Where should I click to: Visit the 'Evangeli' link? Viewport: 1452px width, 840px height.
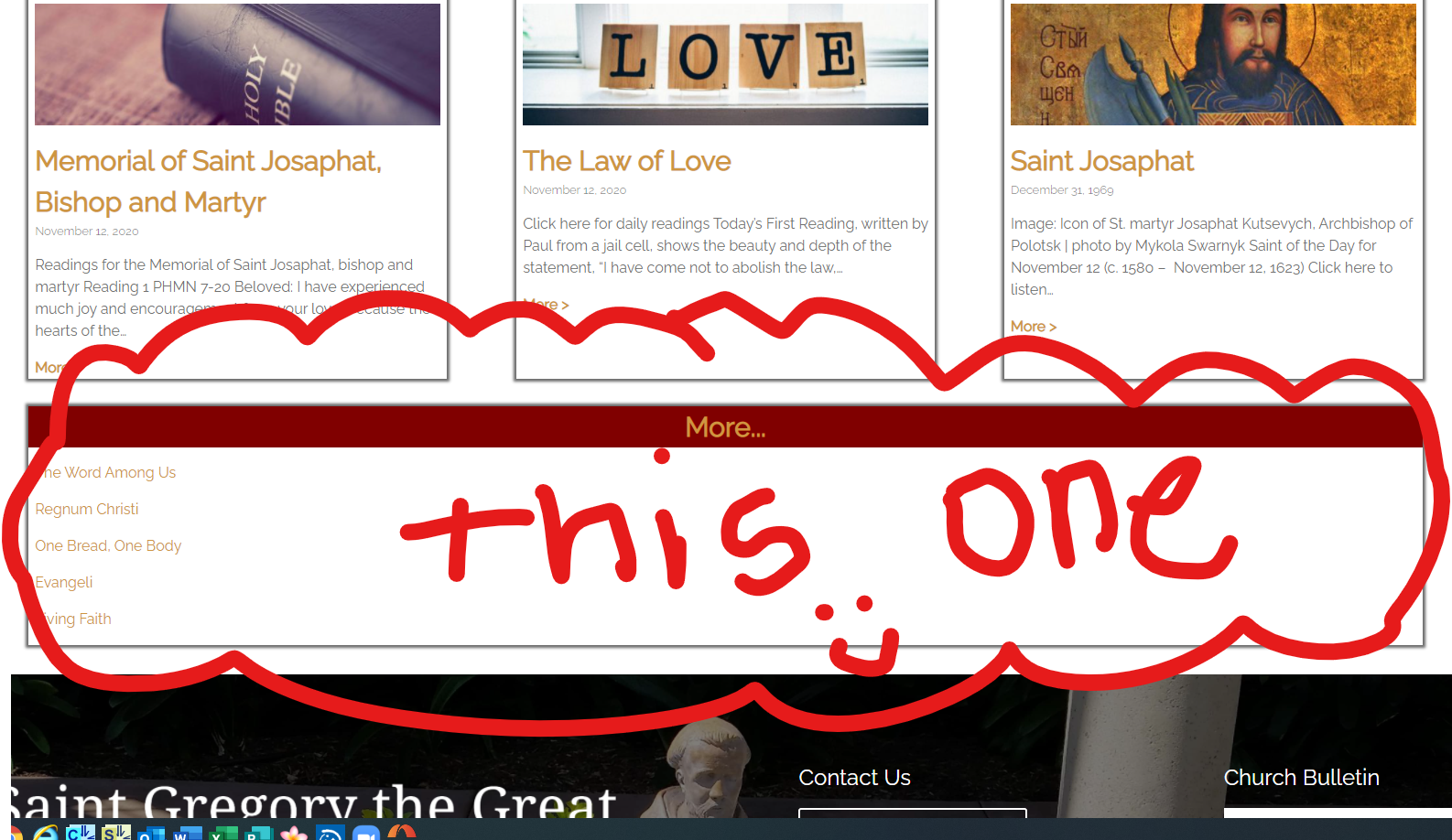click(x=64, y=582)
